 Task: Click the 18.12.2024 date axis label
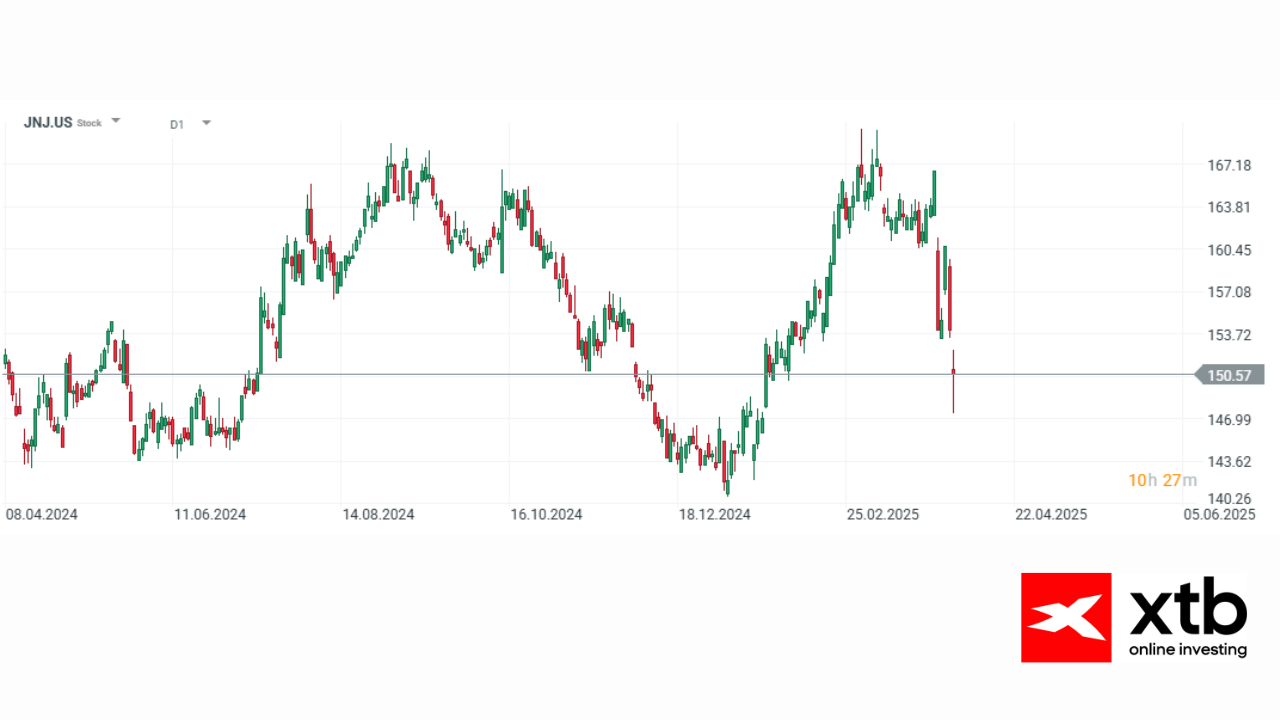pos(715,514)
